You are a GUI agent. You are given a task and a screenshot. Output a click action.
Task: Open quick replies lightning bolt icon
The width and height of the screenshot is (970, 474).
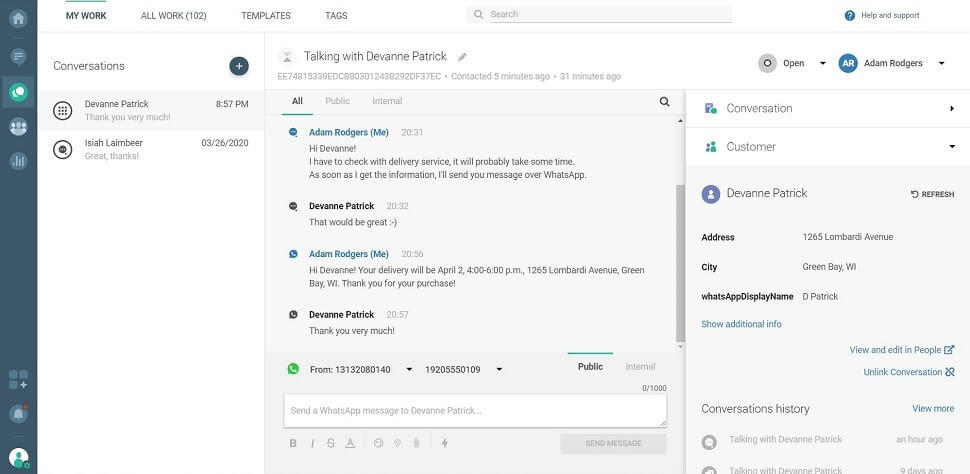(x=444, y=443)
